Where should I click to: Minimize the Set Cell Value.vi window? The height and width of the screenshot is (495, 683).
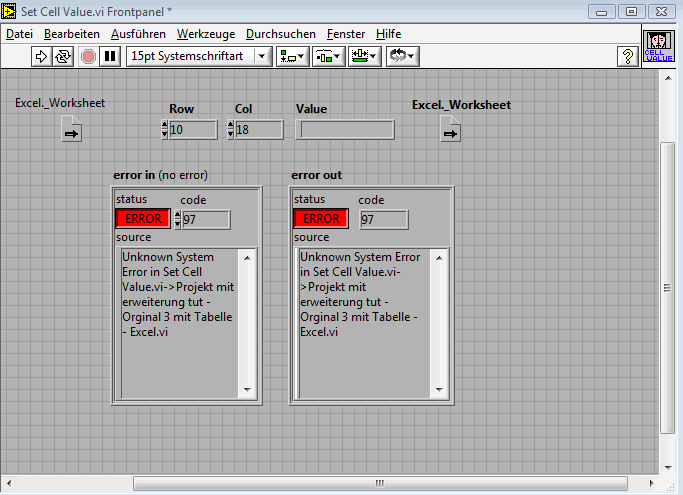point(601,12)
